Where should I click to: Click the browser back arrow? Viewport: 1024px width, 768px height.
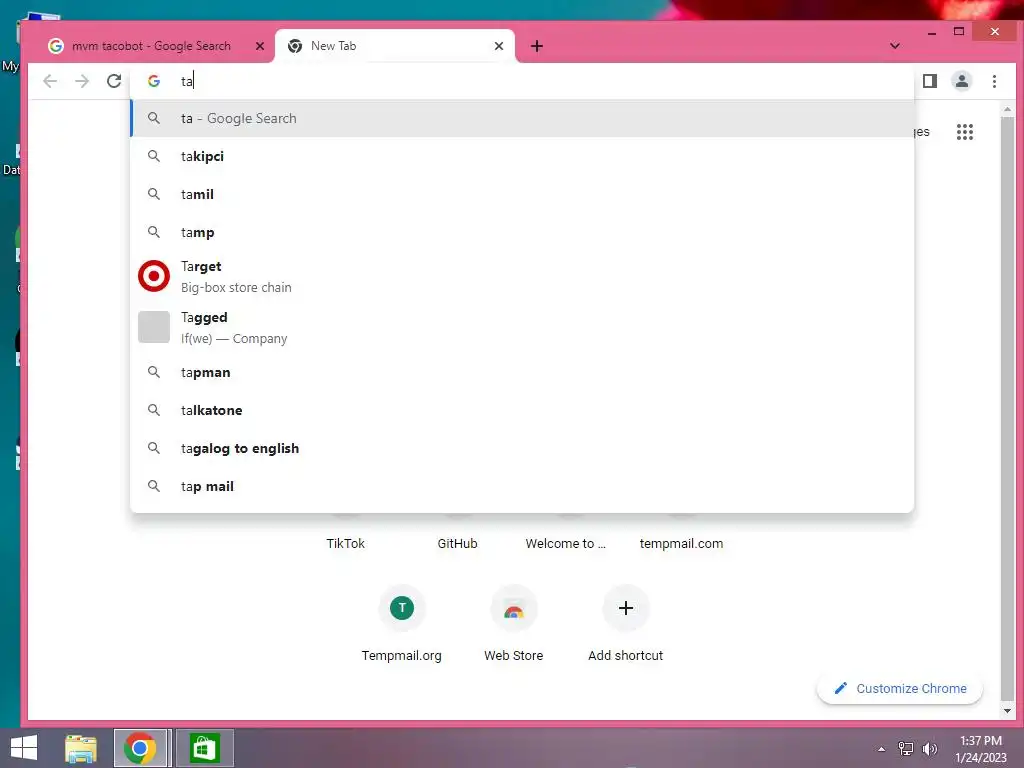click(50, 81)
